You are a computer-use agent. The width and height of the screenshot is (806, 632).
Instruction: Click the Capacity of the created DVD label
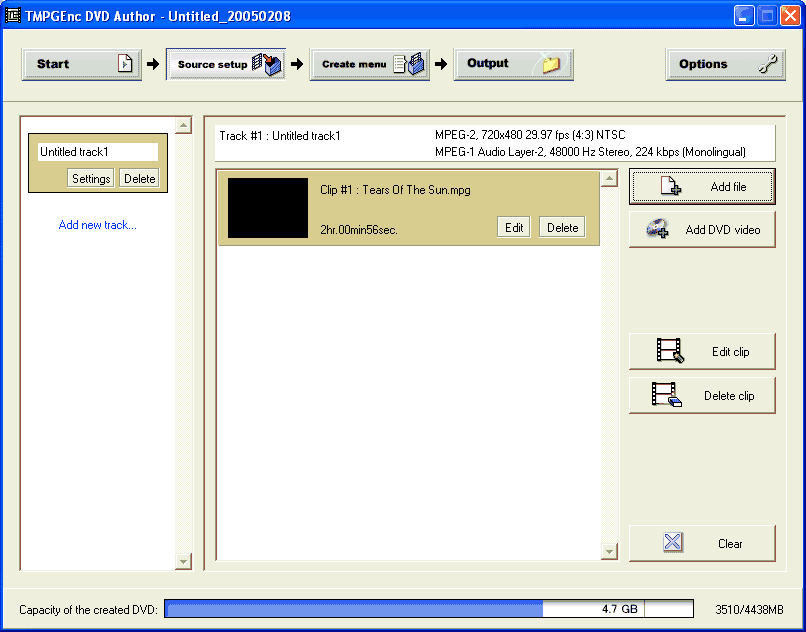[88, 610]
